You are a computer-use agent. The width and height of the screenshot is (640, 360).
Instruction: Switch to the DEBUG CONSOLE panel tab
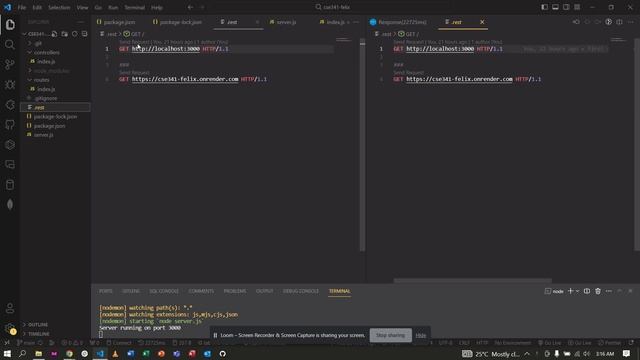click(x=301, y=291)
